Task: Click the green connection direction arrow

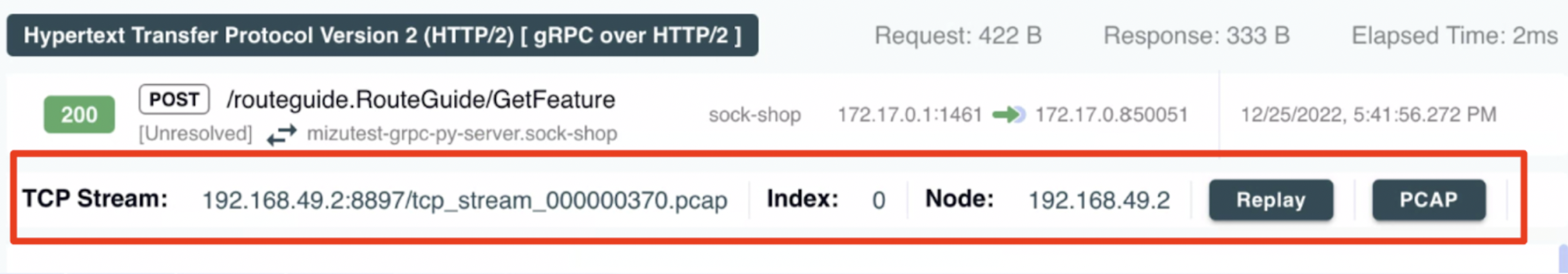Action: point(1009,115)
